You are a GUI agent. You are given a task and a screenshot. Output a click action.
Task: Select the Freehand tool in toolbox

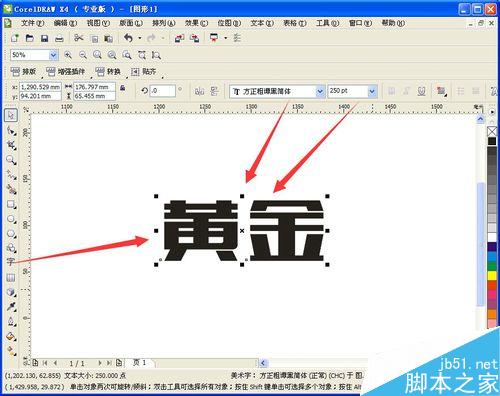[x=11, y=175]
